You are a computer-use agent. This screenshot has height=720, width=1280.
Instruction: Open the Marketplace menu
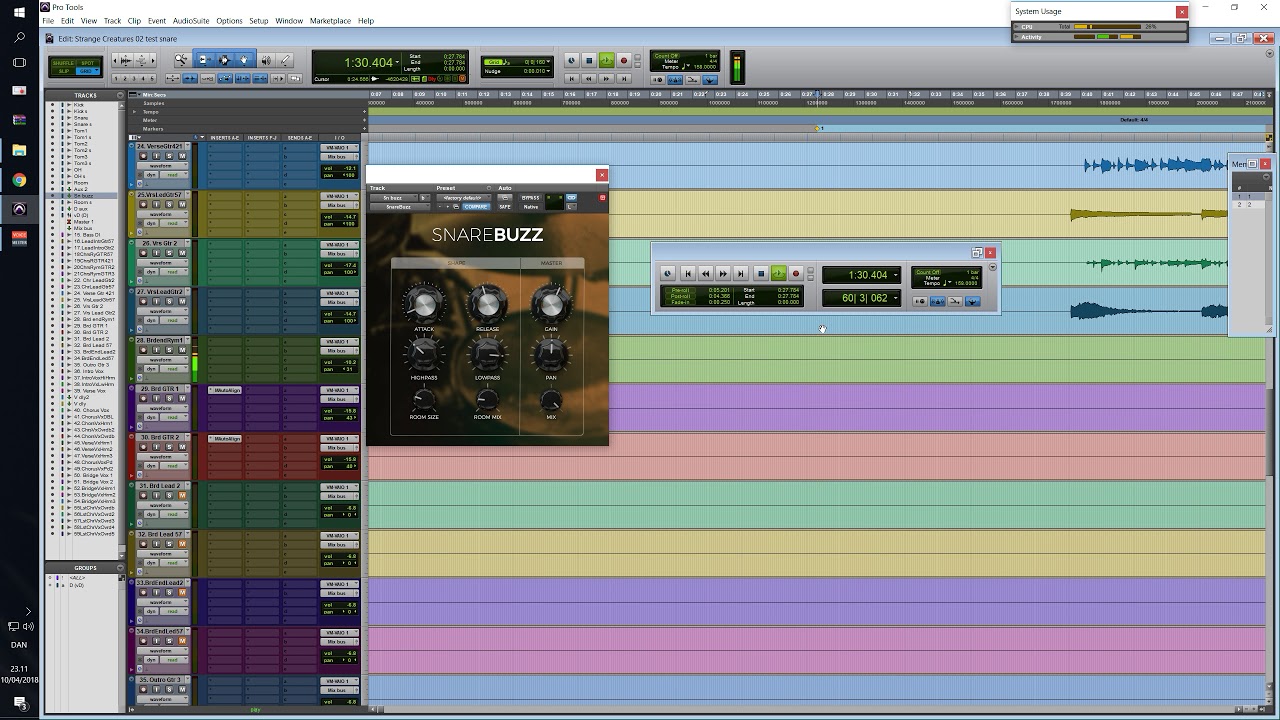coord(330,20)
